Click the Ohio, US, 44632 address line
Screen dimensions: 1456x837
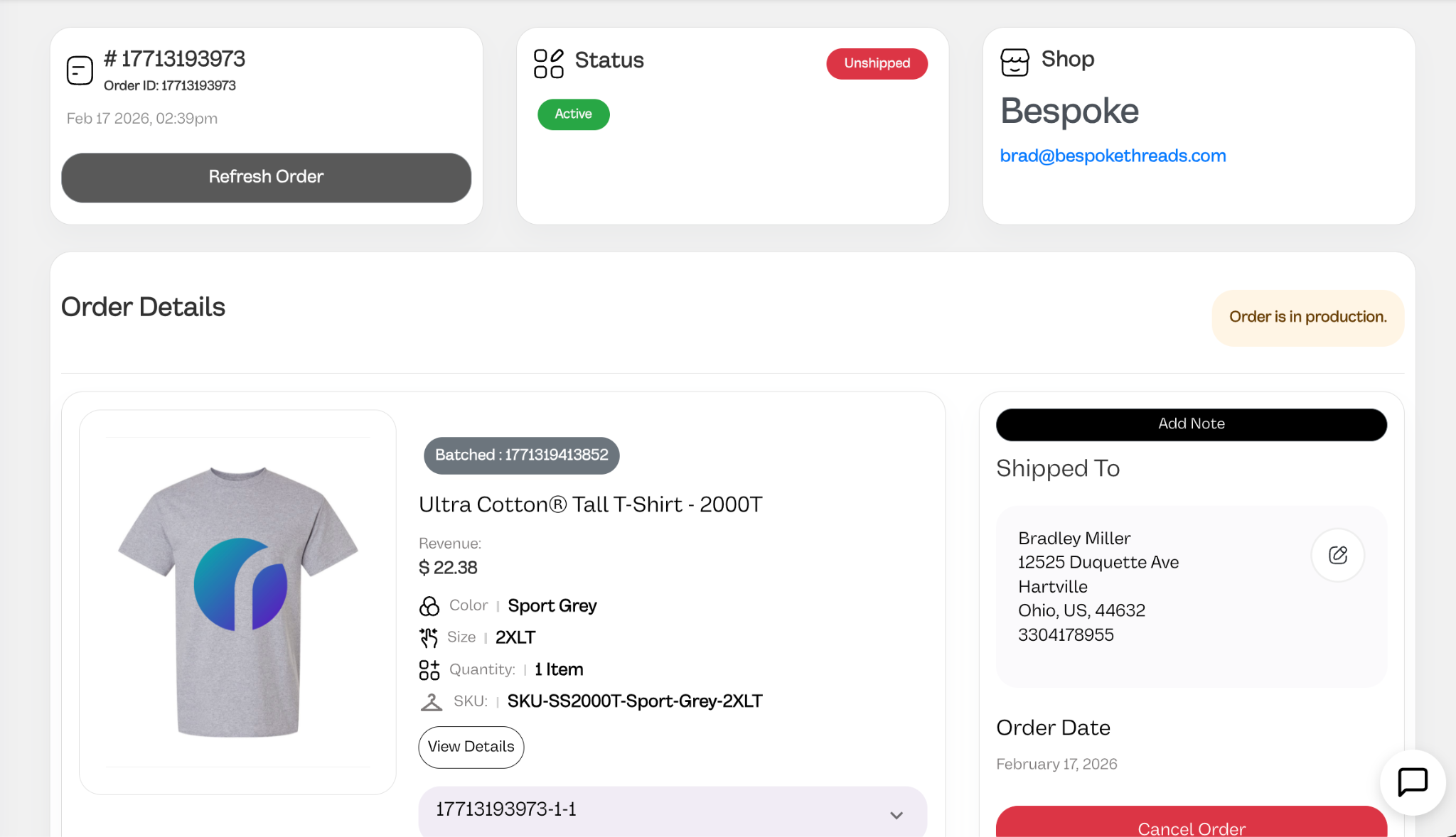pyautogui.click(x=1081, y=611)
